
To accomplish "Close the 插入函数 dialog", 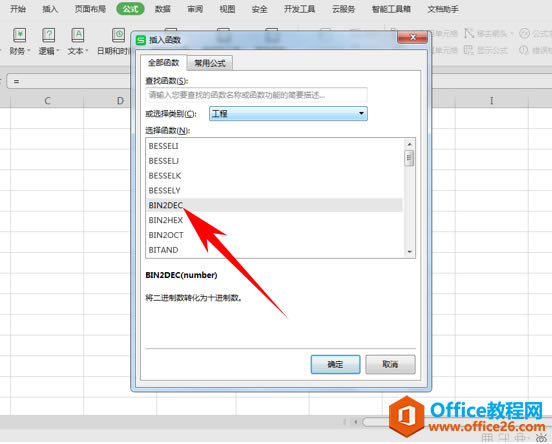I will tap(413, 37).
